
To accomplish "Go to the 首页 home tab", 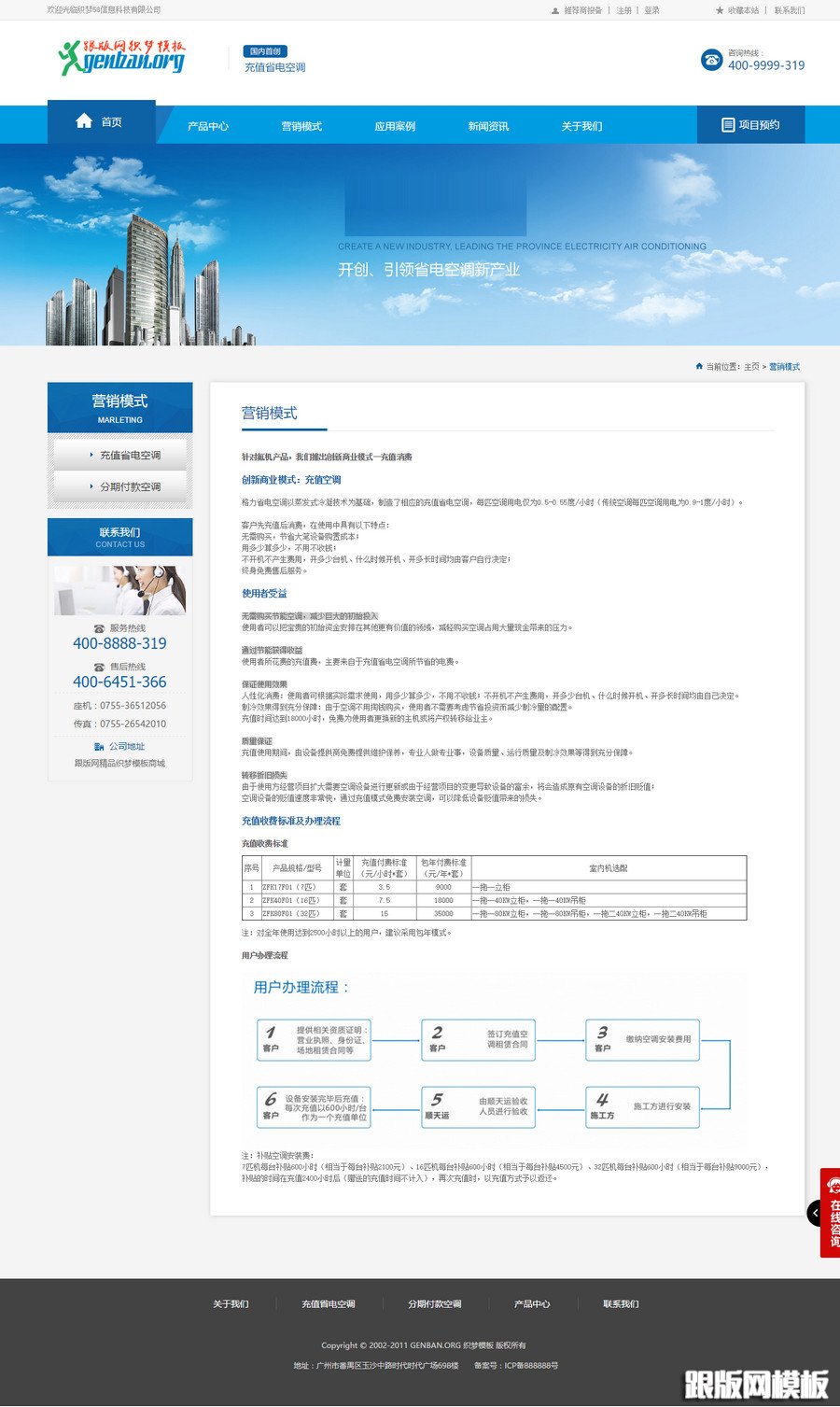I will coord(102,121).
